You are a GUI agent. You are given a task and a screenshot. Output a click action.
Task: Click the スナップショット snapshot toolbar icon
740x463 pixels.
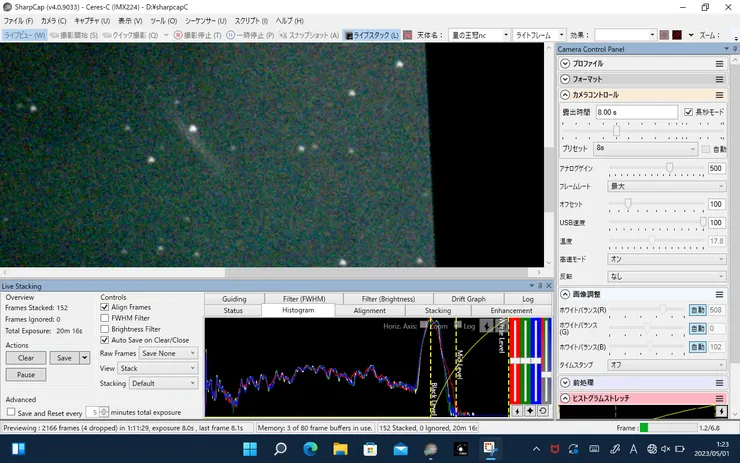click(x=283, y=35)
